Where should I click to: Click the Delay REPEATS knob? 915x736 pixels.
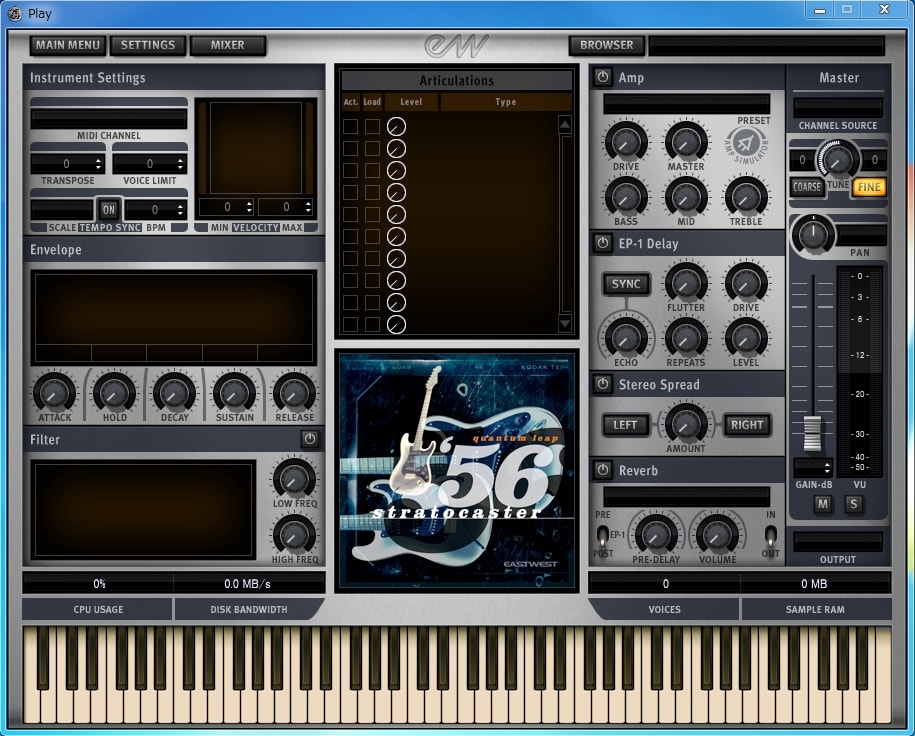pos(686,338)
